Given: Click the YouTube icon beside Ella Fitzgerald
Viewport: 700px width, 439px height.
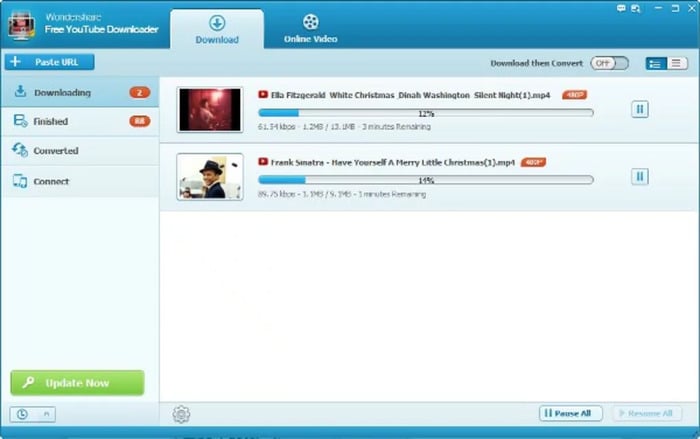Looking at the screenshot, I should click(263, 95).
